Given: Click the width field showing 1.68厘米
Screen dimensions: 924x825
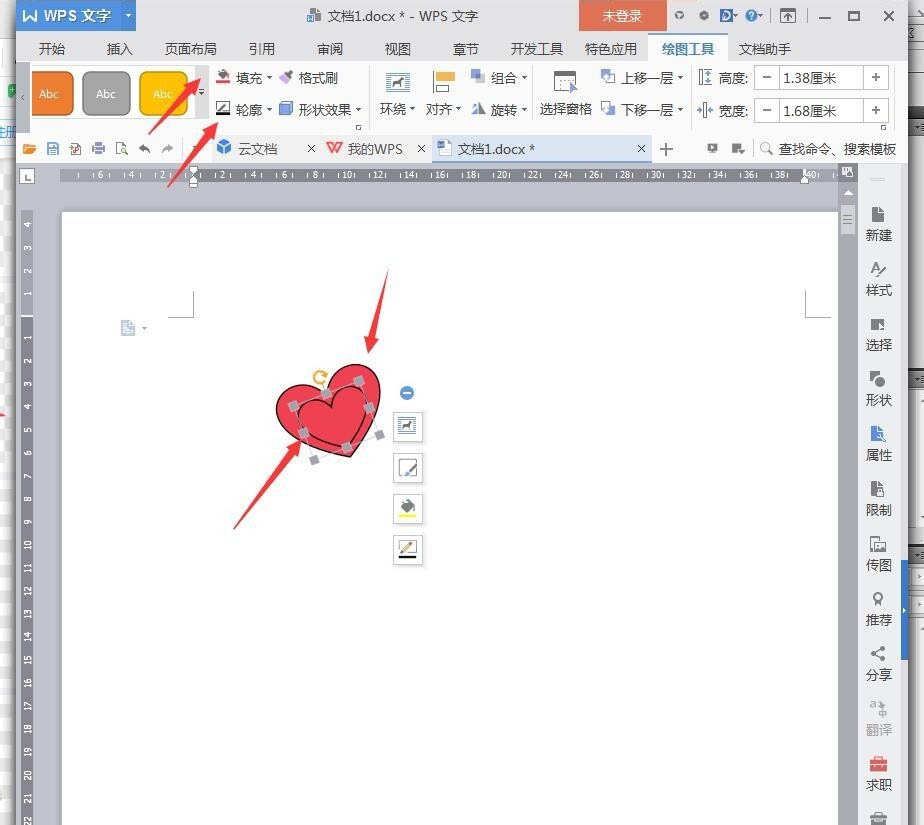Looking at the screenshot, I should (x=821, y=110).
